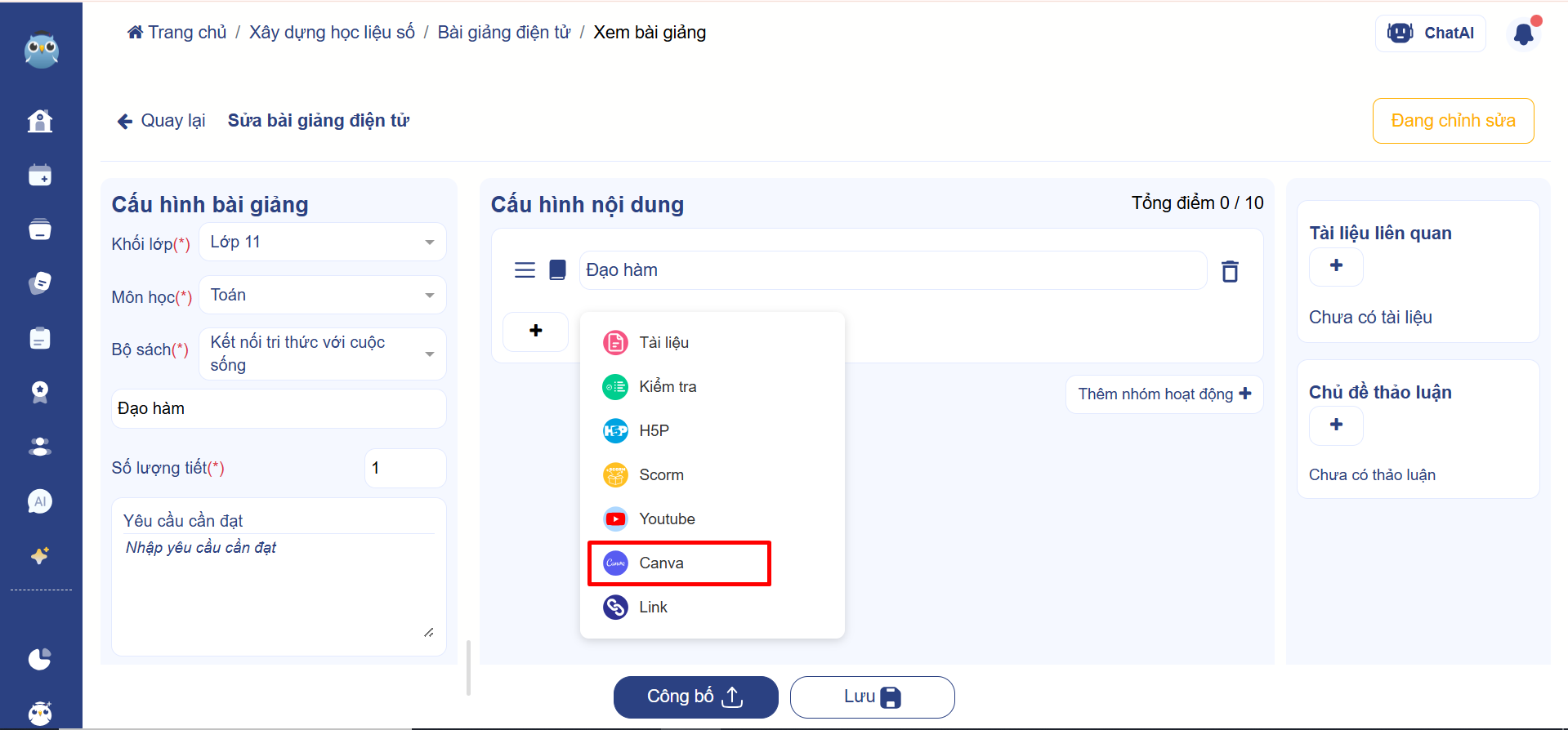Click Thêm nhóm hoạt động button
The image size is (1568, 730).
click(x=1164, y=394)
